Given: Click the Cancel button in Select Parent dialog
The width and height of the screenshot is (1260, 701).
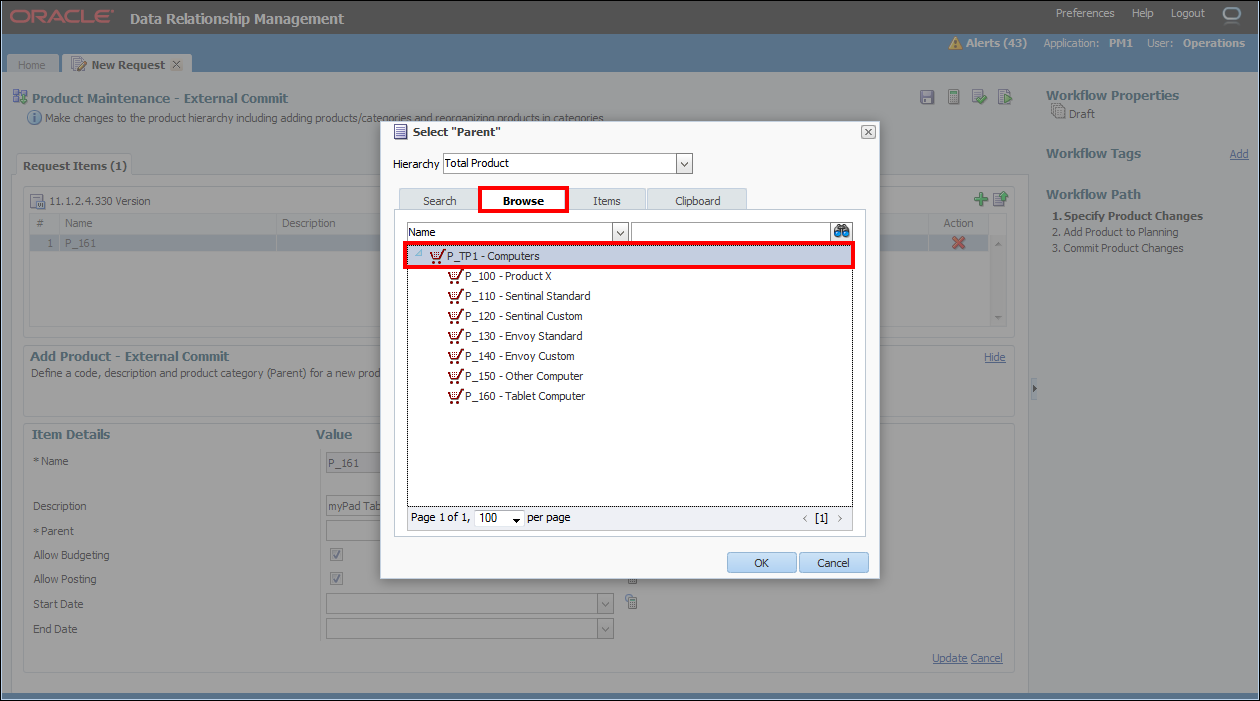Looking at the screenshot, I should (x=833, y=563).
